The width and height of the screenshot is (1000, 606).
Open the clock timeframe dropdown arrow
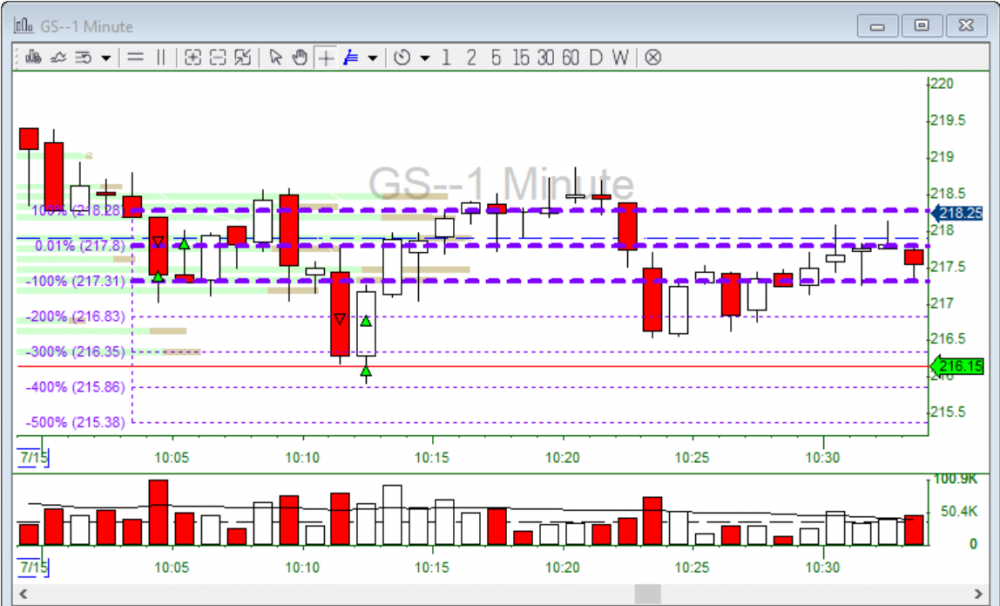click(424, 58)
